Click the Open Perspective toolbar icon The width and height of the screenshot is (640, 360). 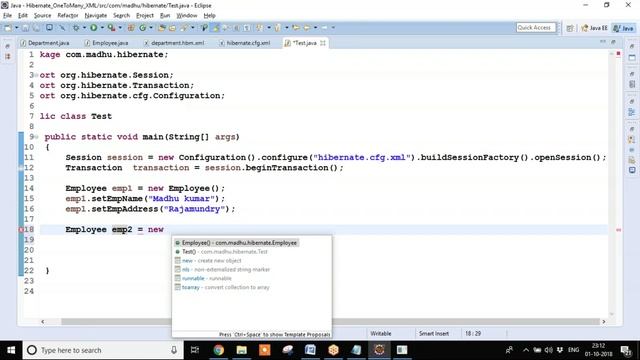tap(570, 28)
